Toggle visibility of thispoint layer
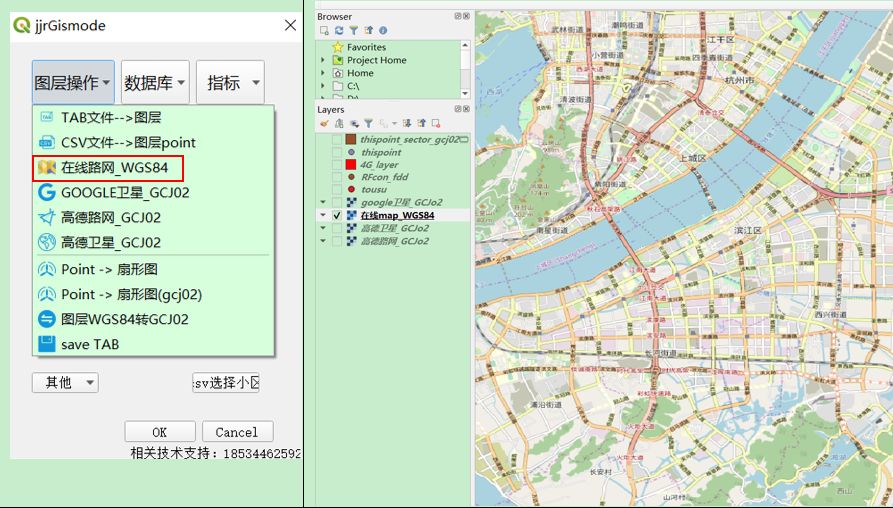 coord(337,153)
